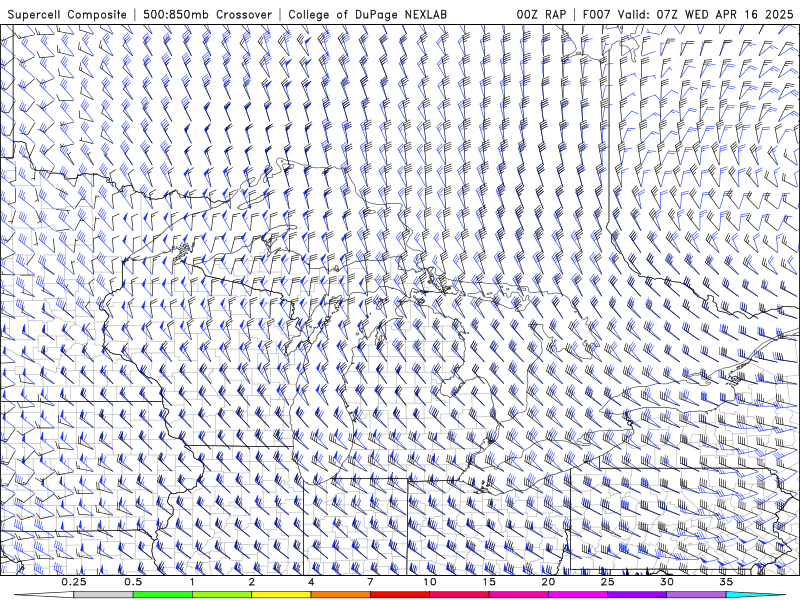Click the bright green 0.5–1 legend segment
Screen dimensions: 800x600
pos(163,595)
